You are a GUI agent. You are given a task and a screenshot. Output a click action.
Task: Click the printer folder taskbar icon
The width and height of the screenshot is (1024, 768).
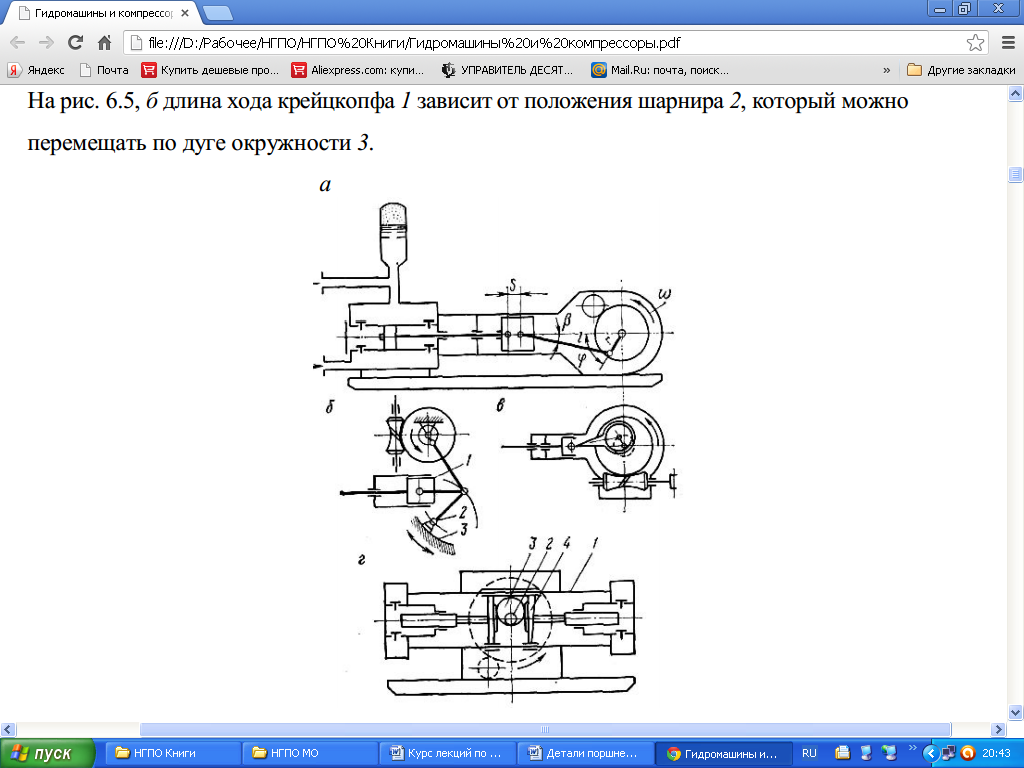click(842, 753)
